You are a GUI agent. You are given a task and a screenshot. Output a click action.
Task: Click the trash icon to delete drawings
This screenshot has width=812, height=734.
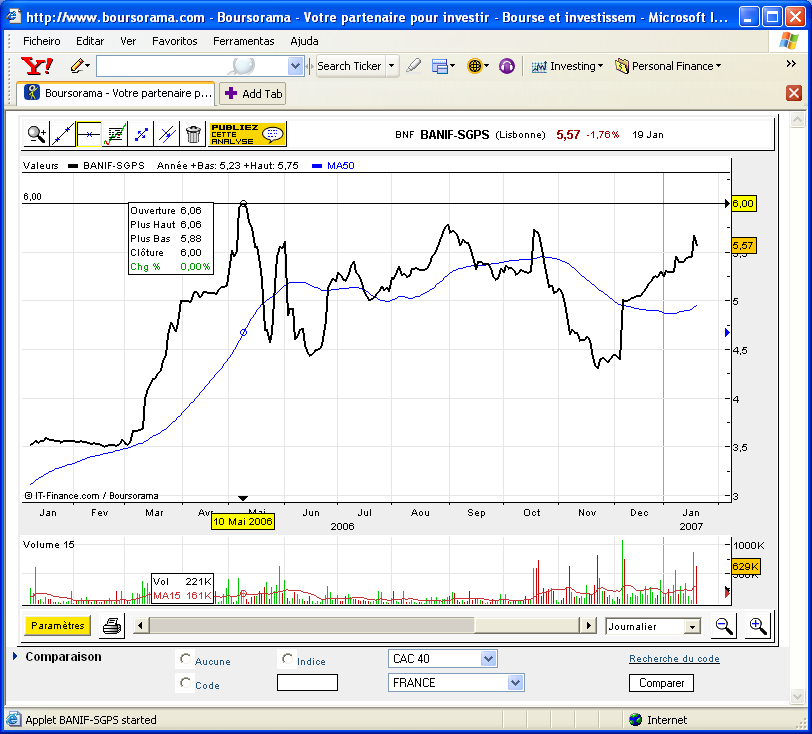pos(193,134)
